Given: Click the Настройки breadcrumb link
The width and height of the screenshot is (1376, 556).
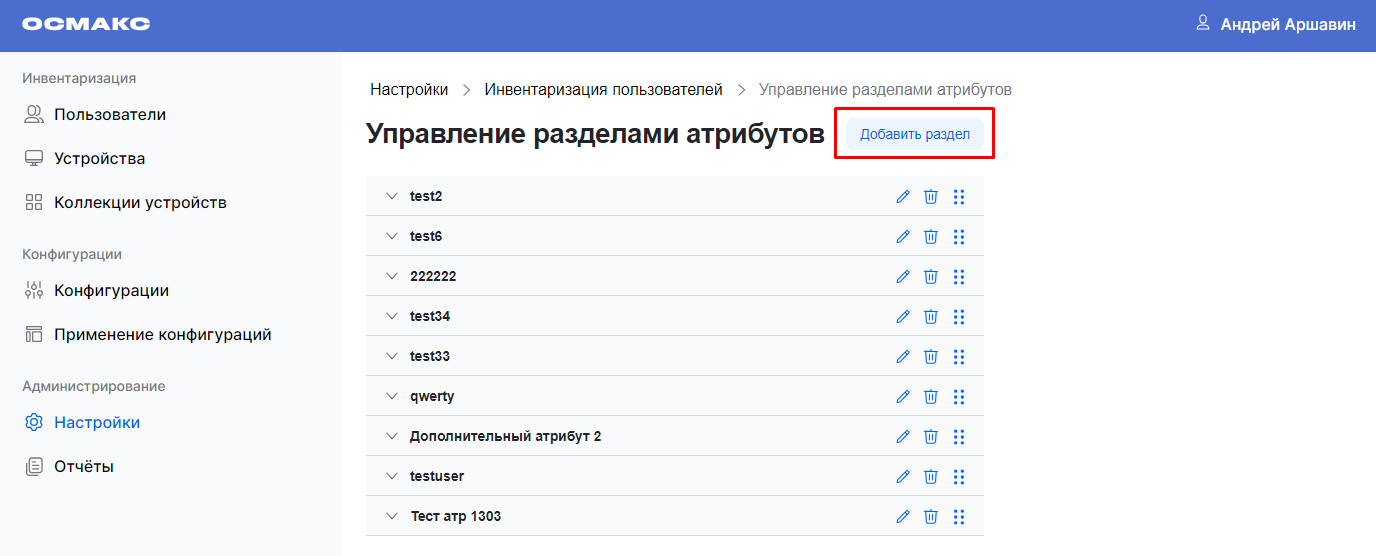Looking at the screenshot, I should tap(409, 90).
